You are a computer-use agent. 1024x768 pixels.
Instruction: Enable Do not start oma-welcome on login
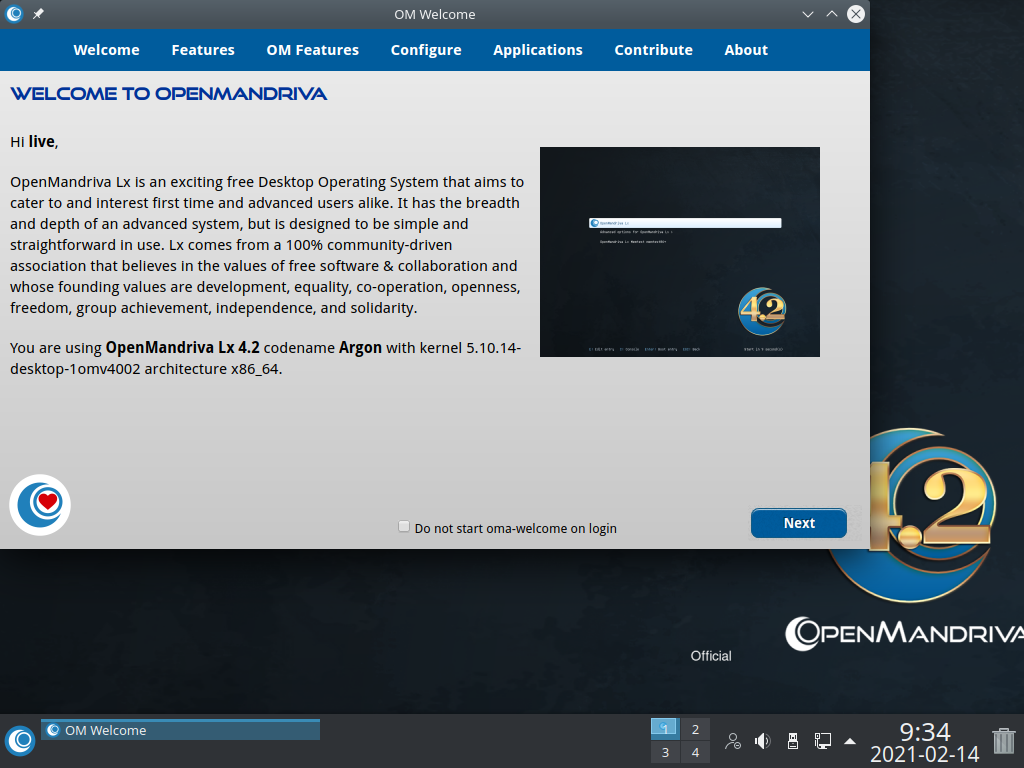pos(404,526)
